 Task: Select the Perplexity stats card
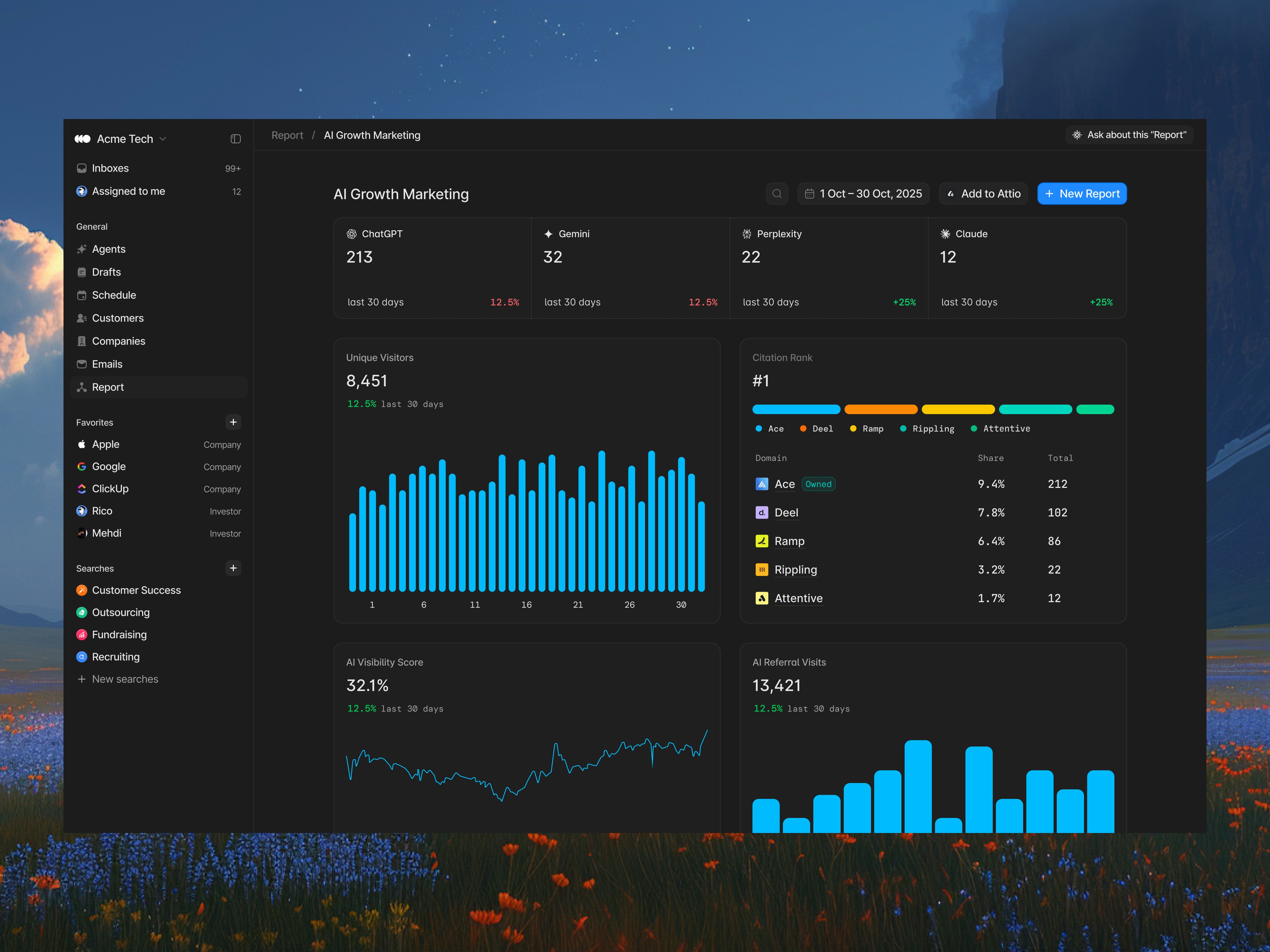[829, 268]
